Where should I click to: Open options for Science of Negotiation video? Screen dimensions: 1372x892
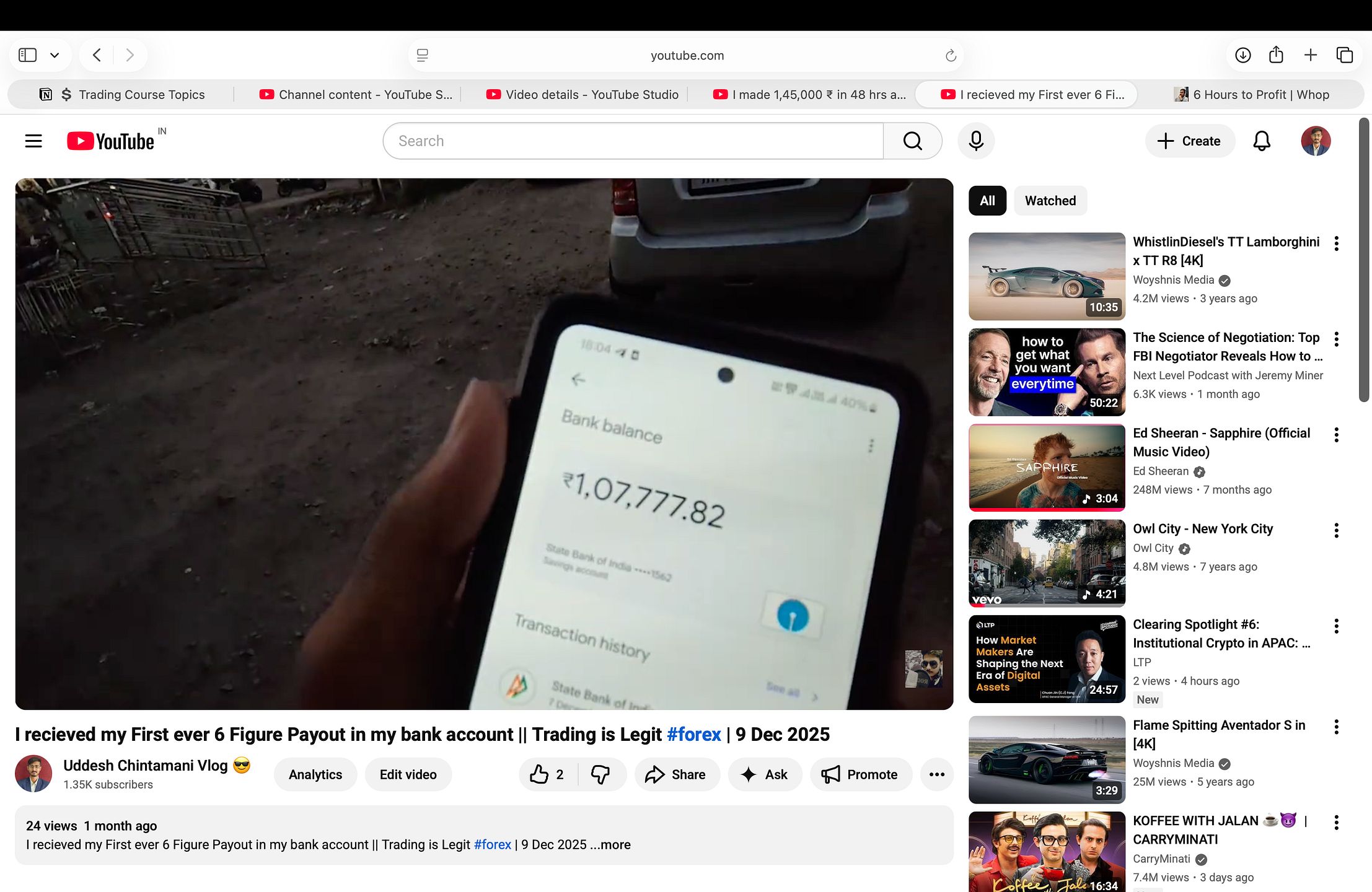pos(1337,339)
